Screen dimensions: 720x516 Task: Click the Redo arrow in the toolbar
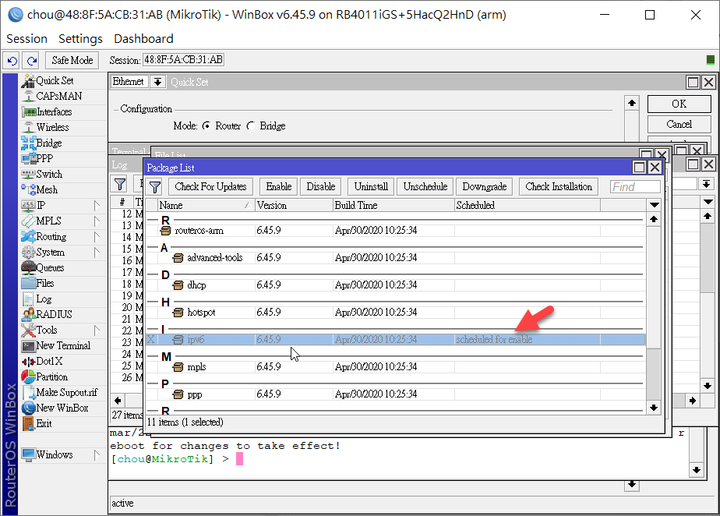(32, 60)
